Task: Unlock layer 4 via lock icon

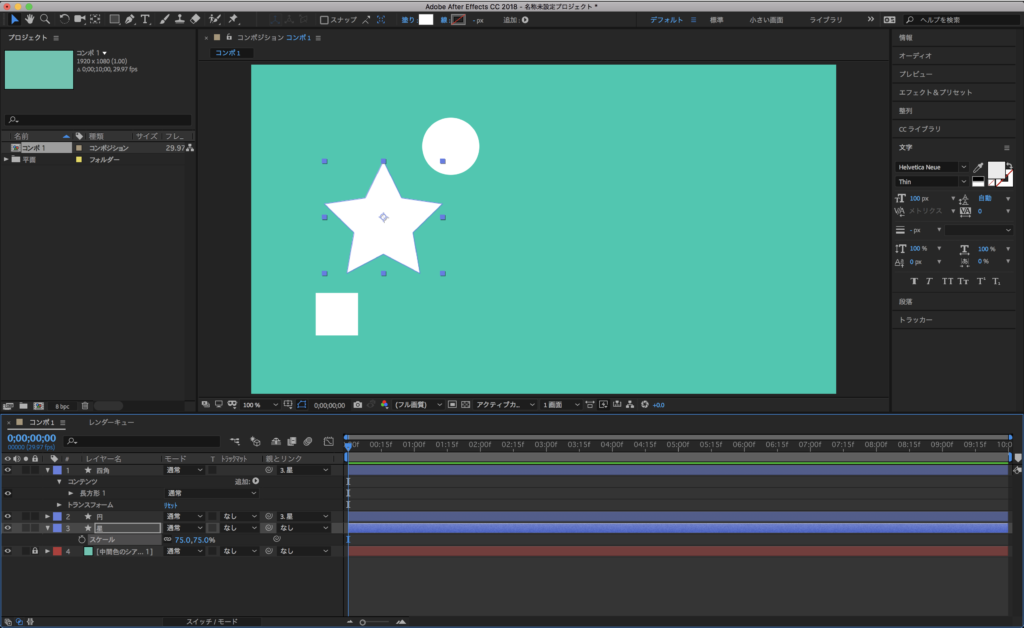Action: tap(34, 551)
